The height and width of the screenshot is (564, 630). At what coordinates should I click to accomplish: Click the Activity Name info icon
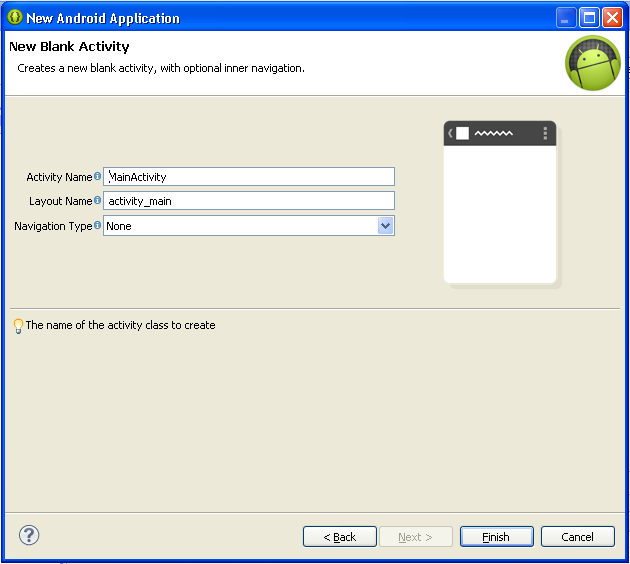[97, 176]
